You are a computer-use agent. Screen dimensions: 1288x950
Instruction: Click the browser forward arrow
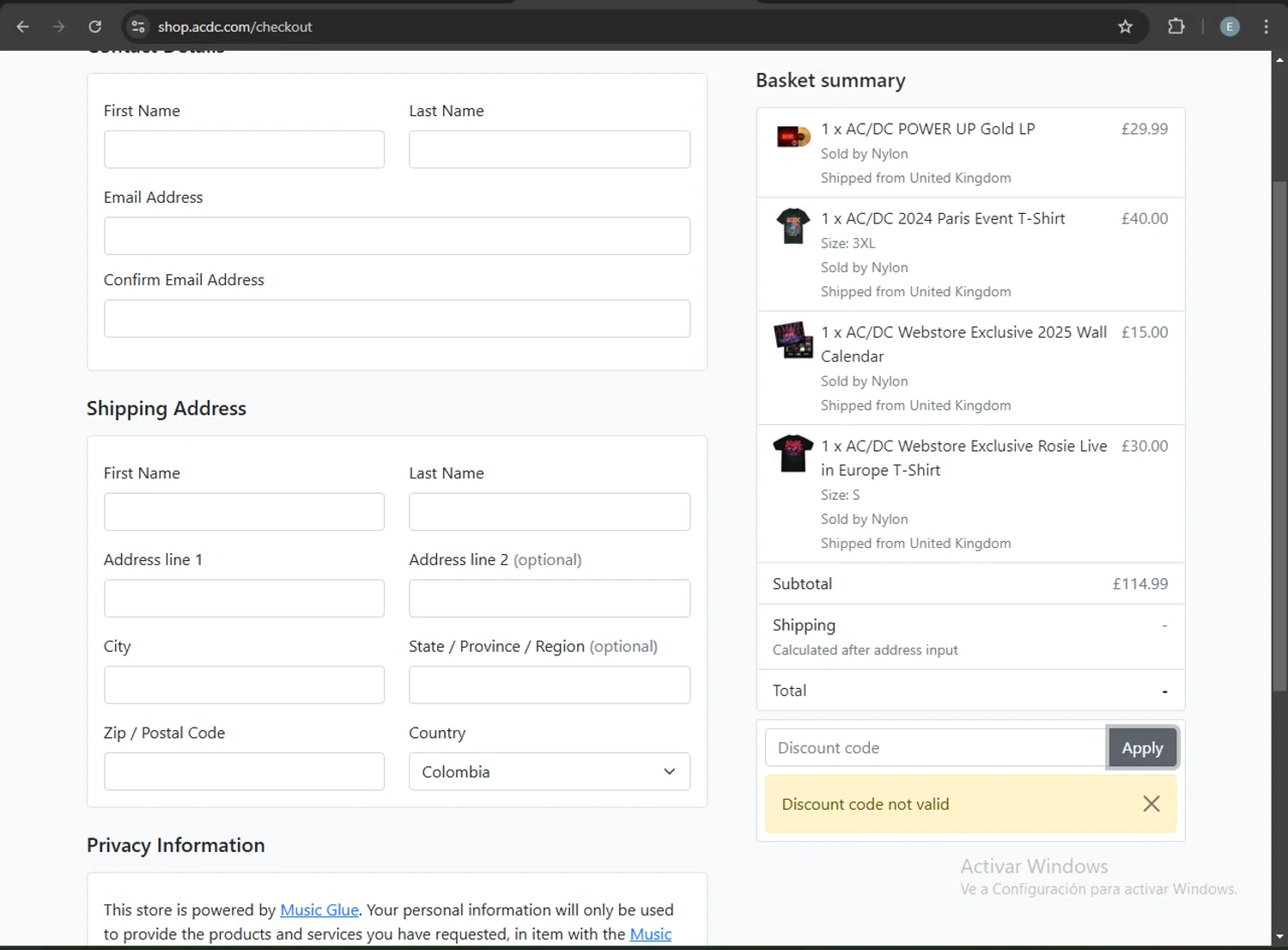[58, 27]
